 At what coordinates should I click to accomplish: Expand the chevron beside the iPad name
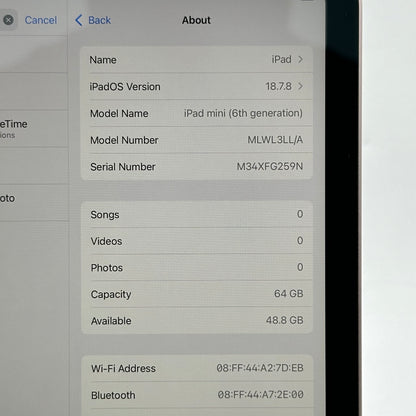point(300,59)
